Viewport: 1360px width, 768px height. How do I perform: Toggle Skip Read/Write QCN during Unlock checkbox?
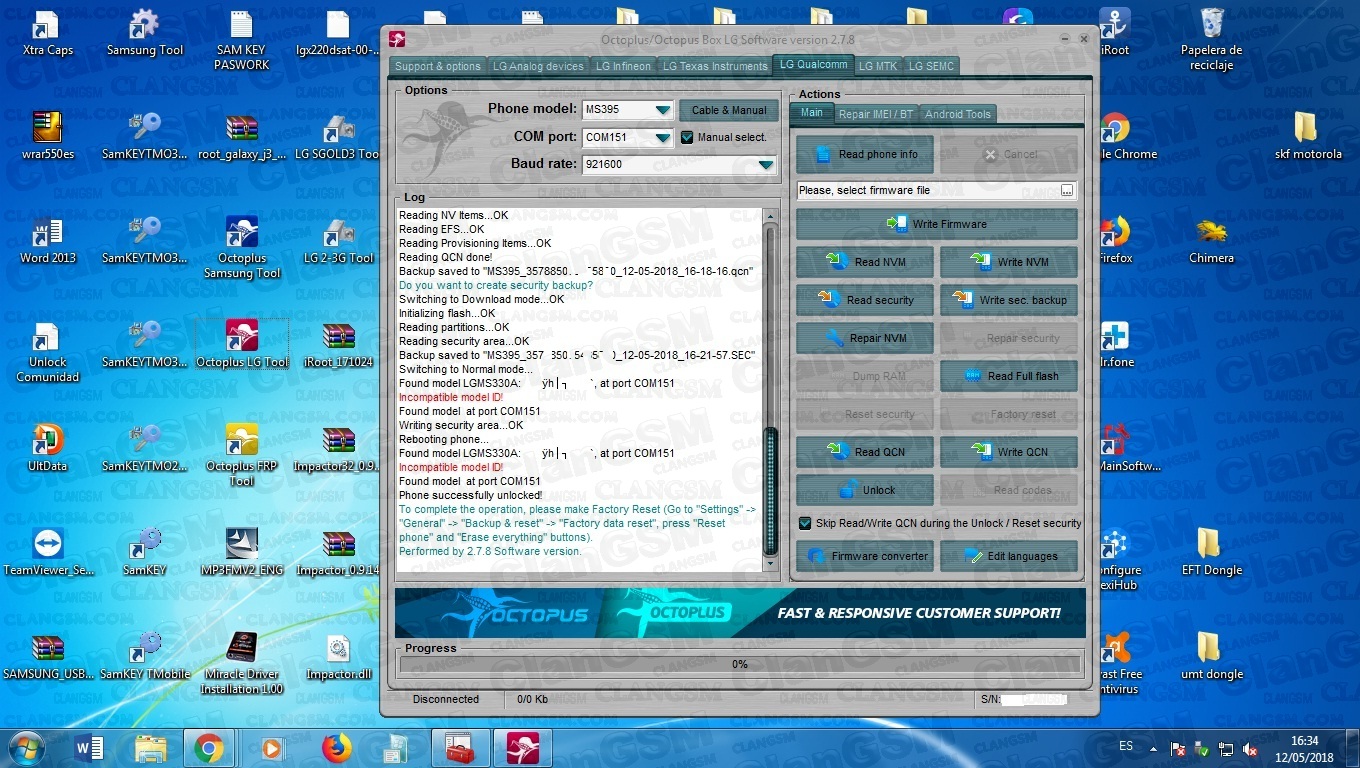pos(805,523)
